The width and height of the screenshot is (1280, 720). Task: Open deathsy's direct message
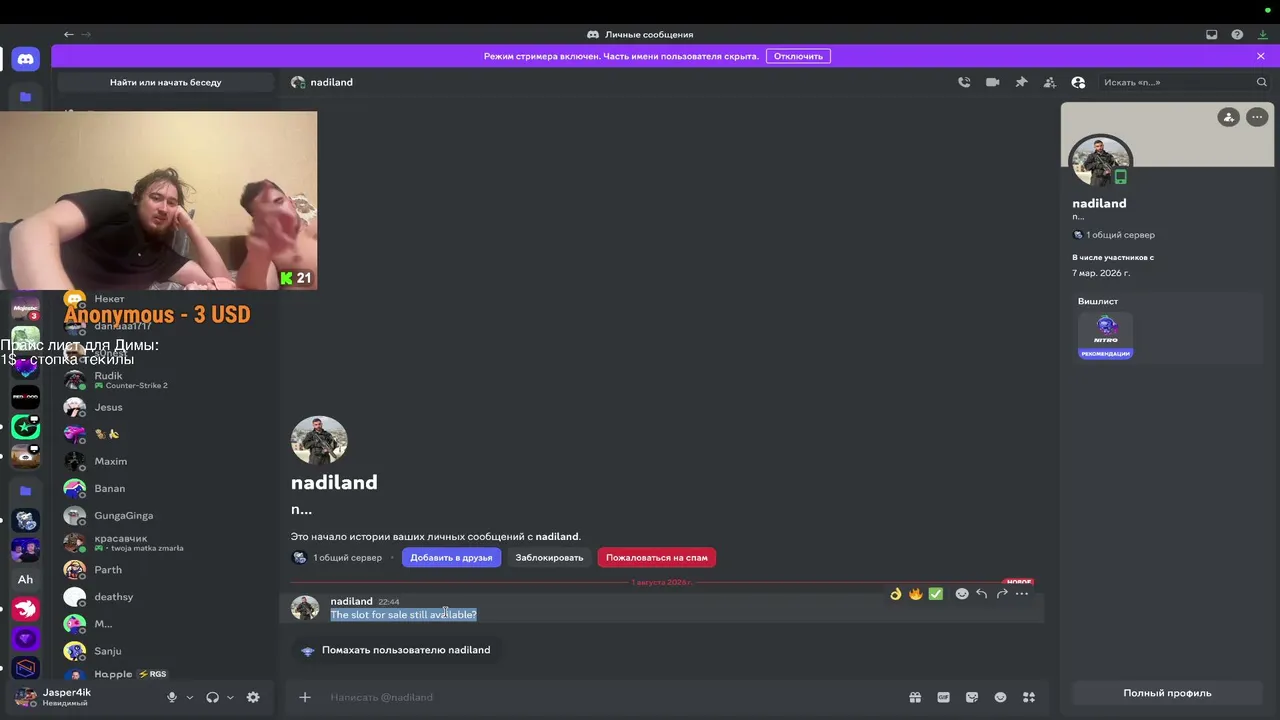165,596
